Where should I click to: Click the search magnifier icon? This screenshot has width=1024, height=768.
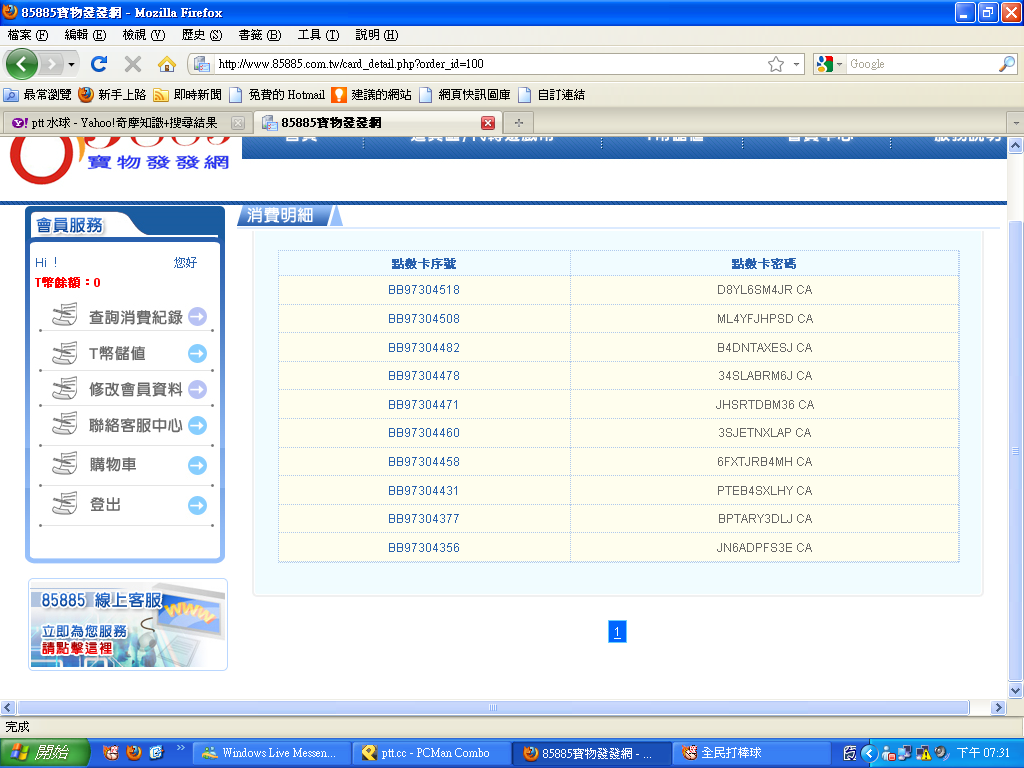pyautogui.click(x=1006, y=64)
